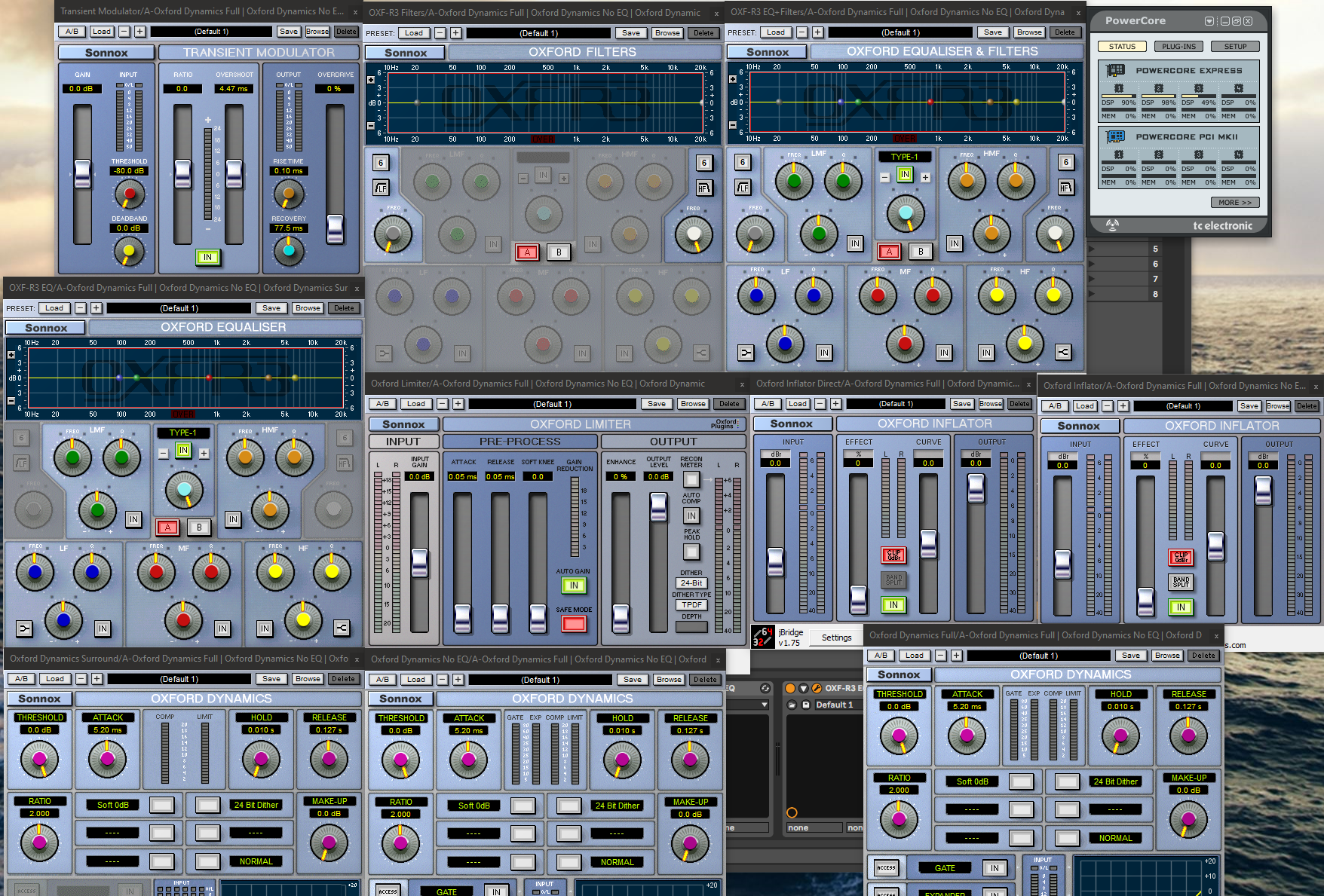This screenshot has height=896, width=1324.
Task: Toggle Safe Mode in Oxford Limiter
Action: tap(574, 624)
